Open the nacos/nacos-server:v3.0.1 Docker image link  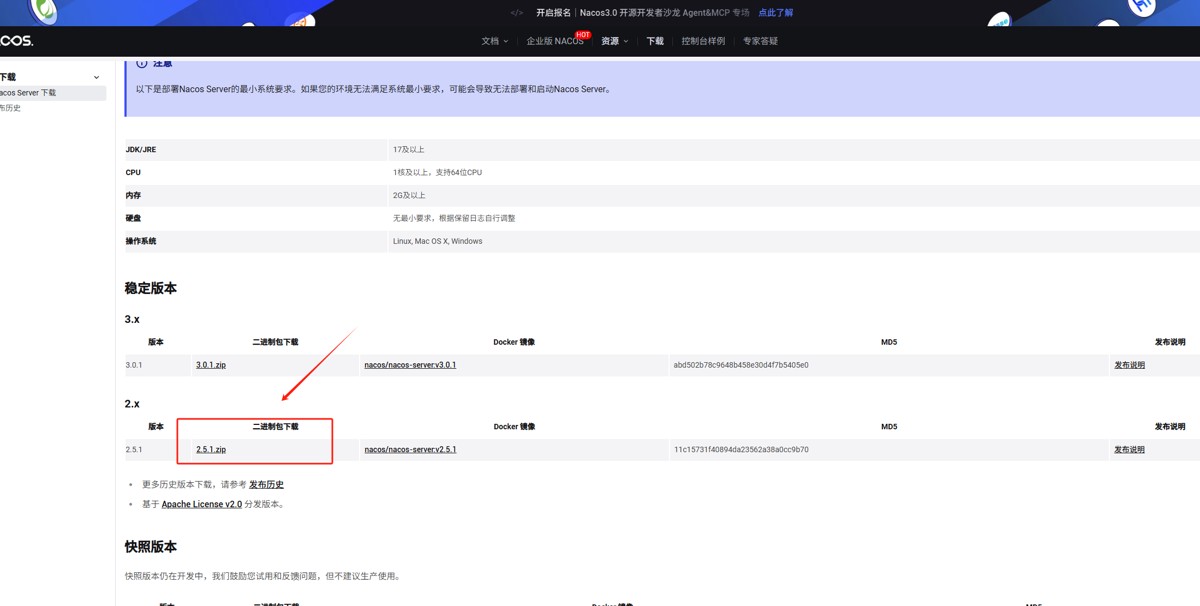point(410,365)
